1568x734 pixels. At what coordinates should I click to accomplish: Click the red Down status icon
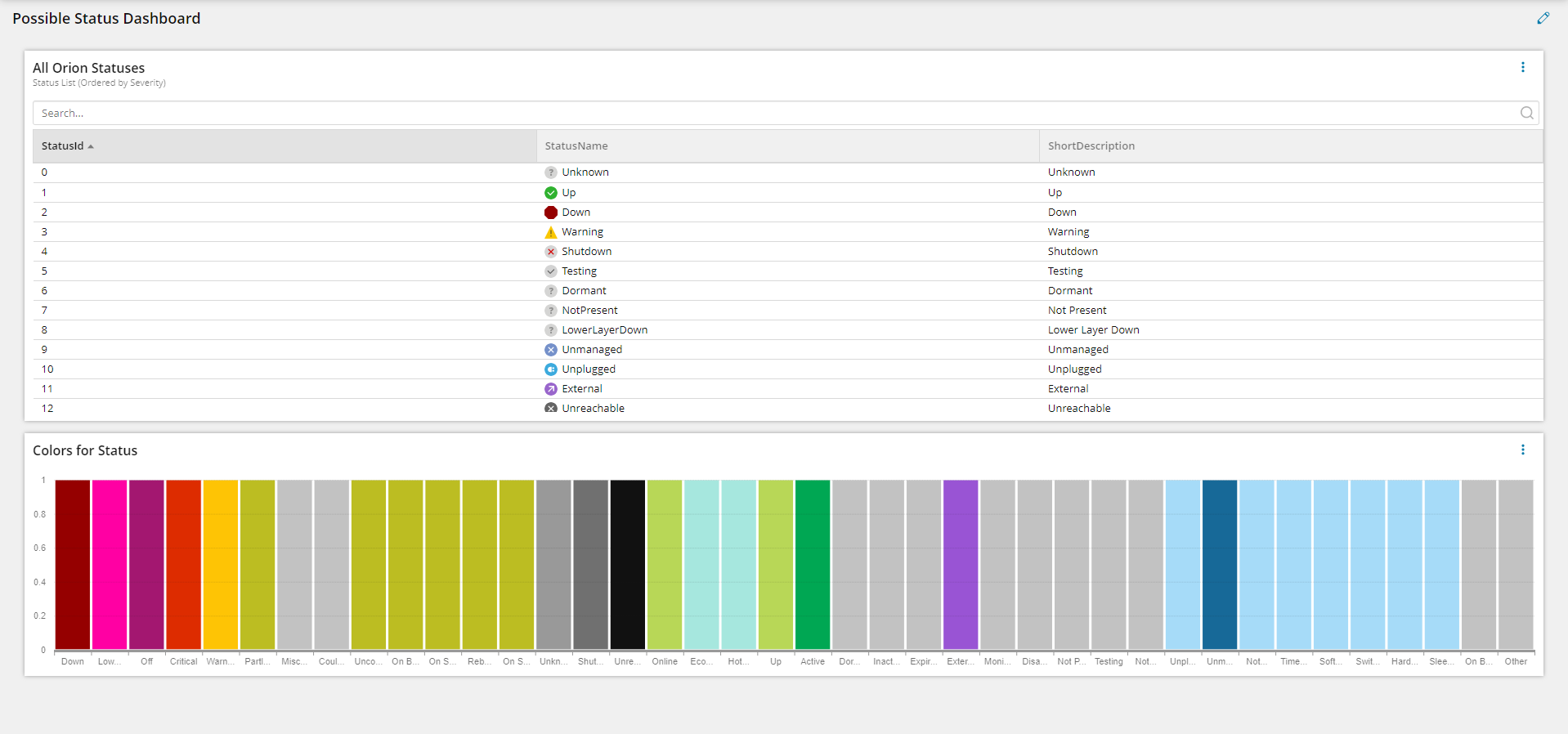click(x=551, y=213)
